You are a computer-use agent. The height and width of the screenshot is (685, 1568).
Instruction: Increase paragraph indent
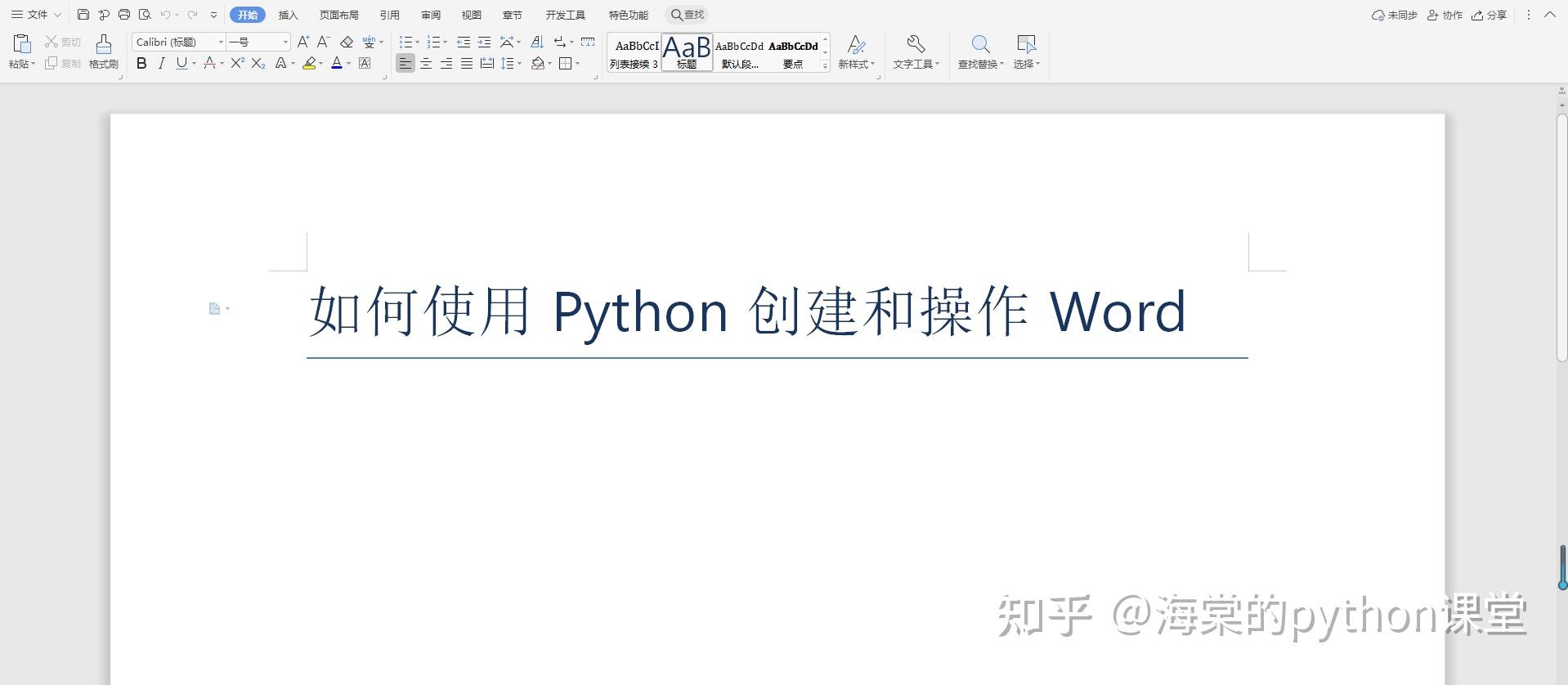(484, 42)
